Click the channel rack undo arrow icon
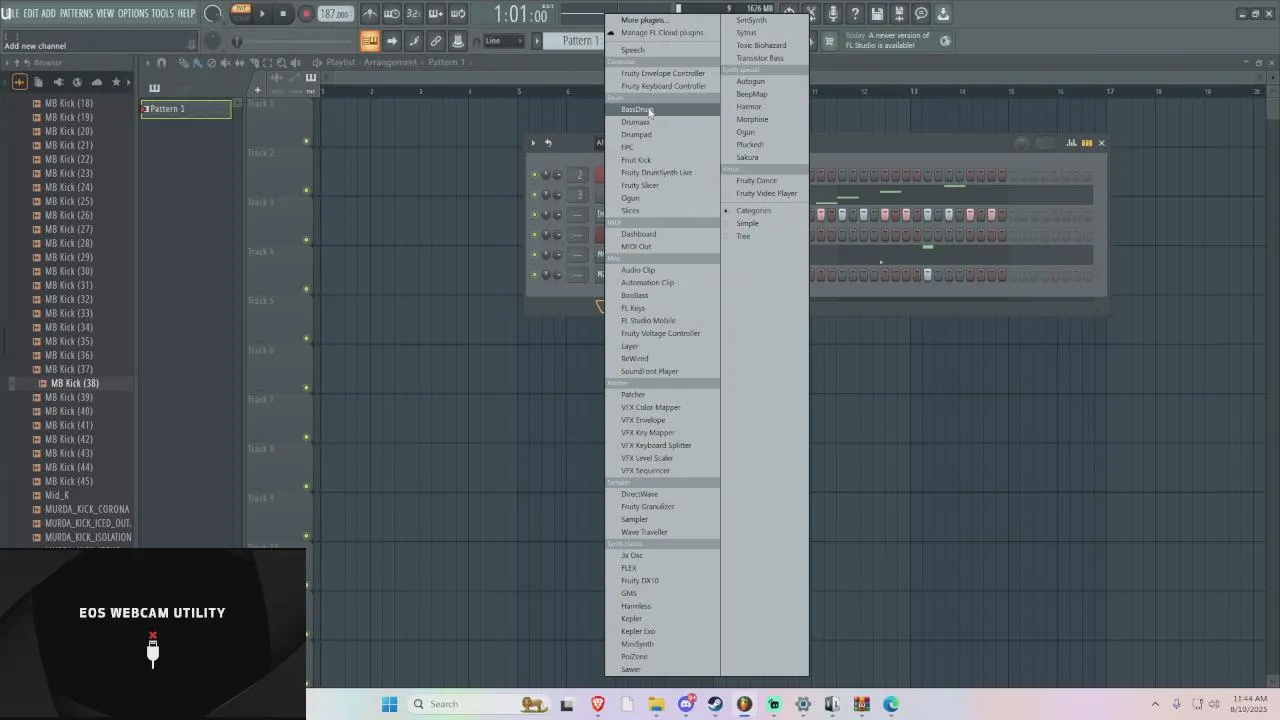Image resolution: width=1280 pixels, height=720 pixels. point(548,143)
